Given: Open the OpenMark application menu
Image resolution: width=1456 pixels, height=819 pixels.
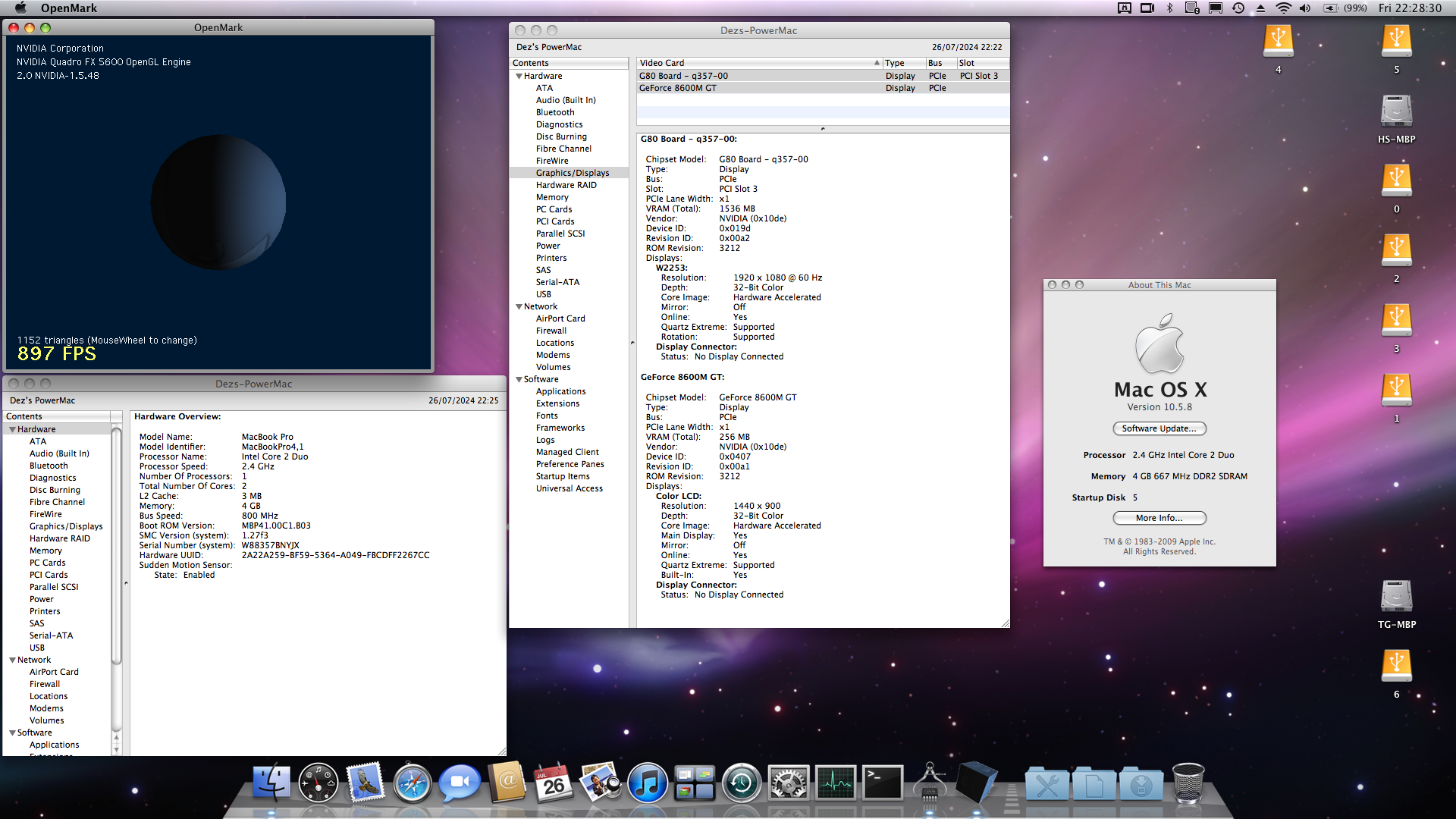Looking at the screenshot, I should tap(69, 8).
